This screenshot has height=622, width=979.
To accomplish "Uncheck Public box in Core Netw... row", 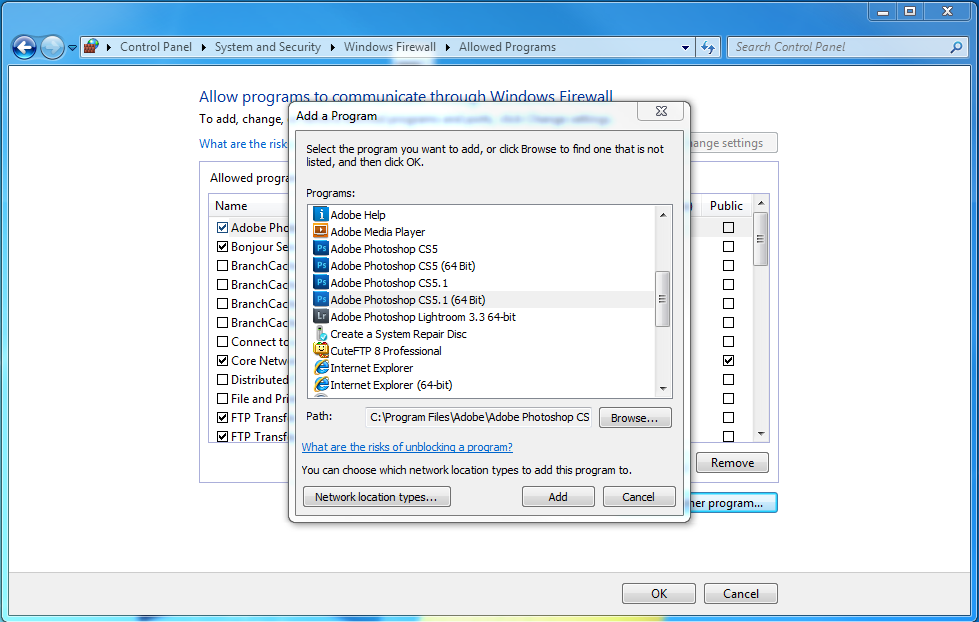I will (728, 360).
